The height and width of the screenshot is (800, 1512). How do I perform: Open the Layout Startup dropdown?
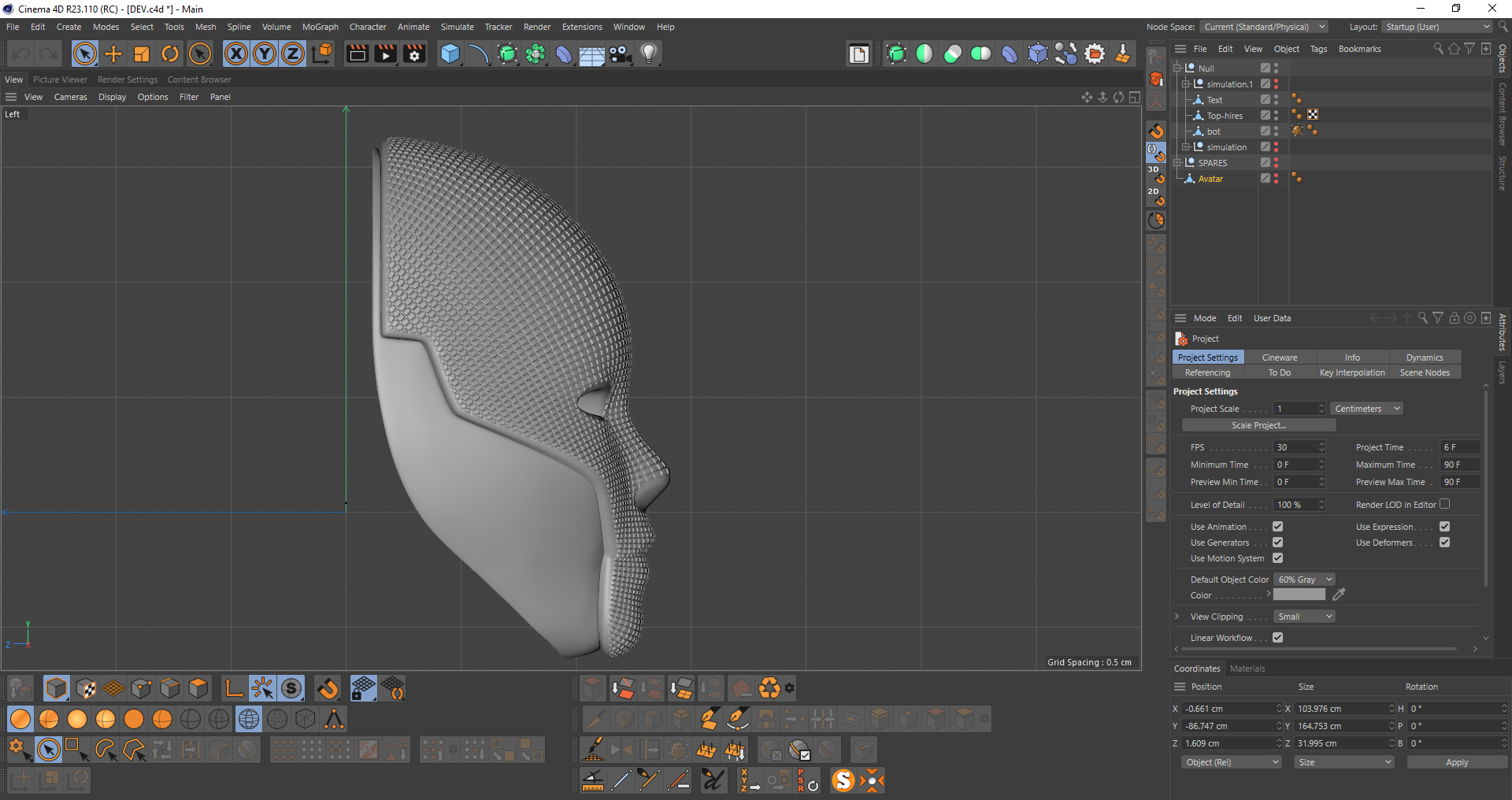(1437, 27)
